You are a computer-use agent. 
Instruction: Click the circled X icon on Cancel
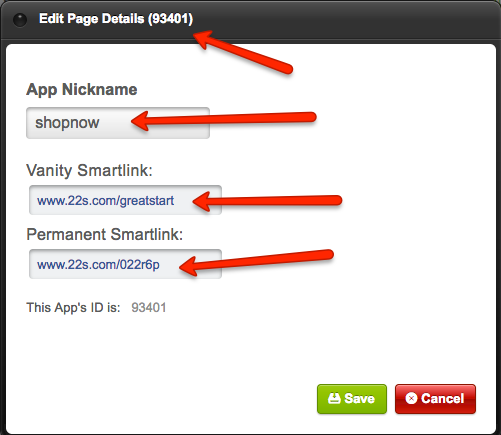411,398
